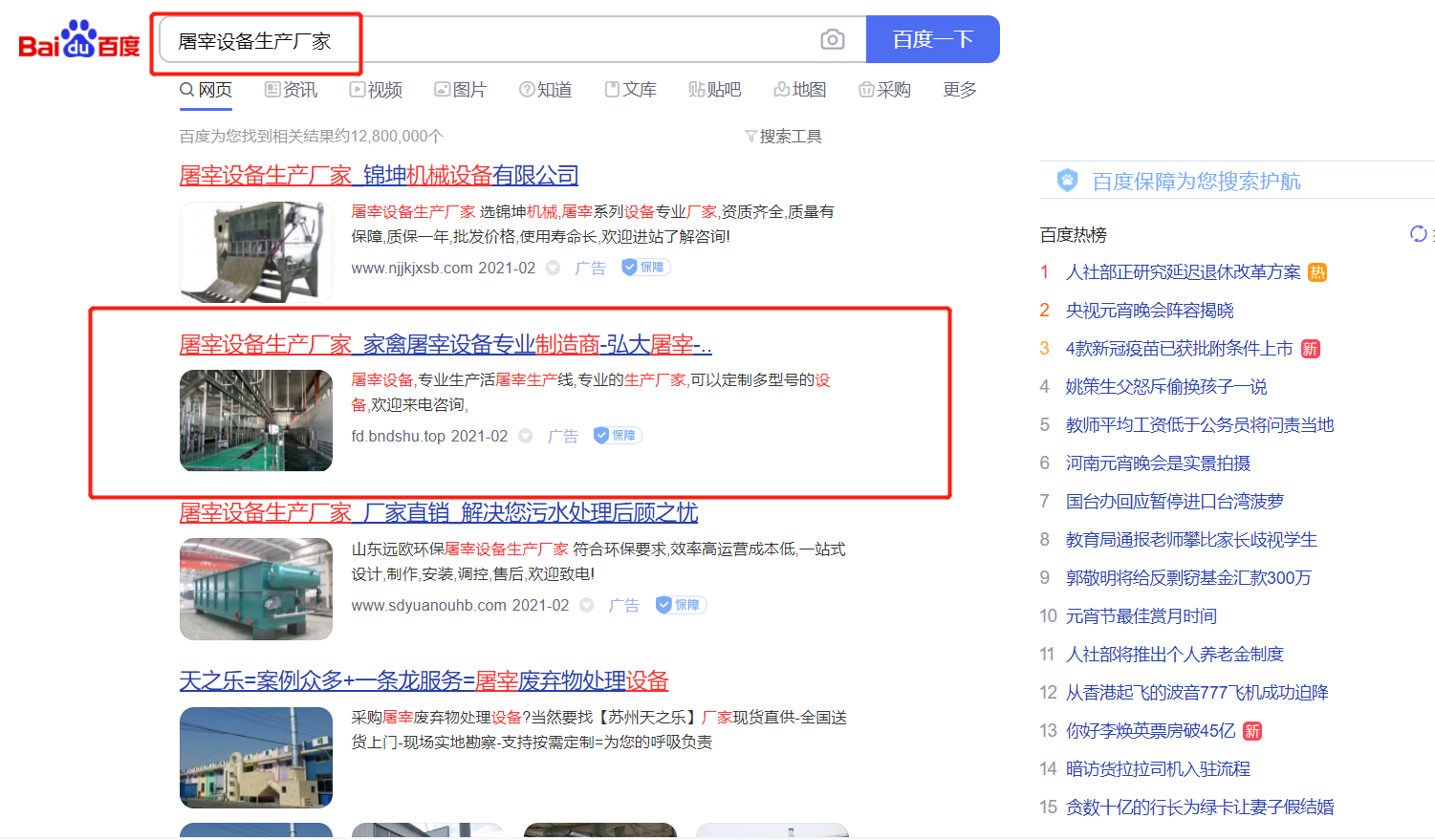Open the 知道 tab

545,90
